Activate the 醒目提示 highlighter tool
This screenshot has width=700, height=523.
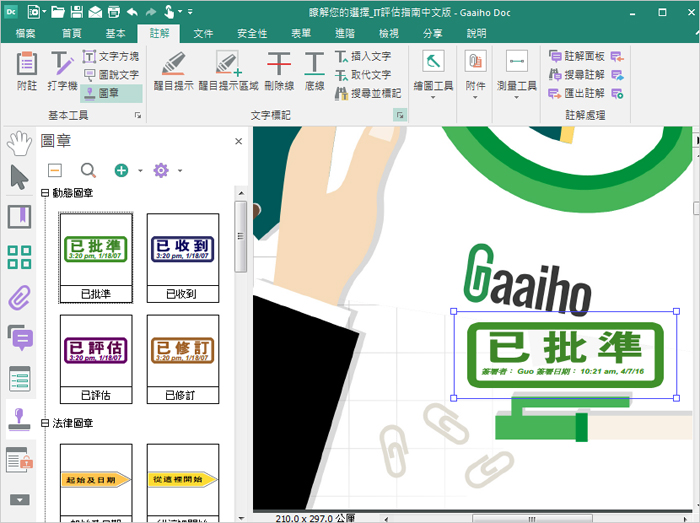point(173,71)
